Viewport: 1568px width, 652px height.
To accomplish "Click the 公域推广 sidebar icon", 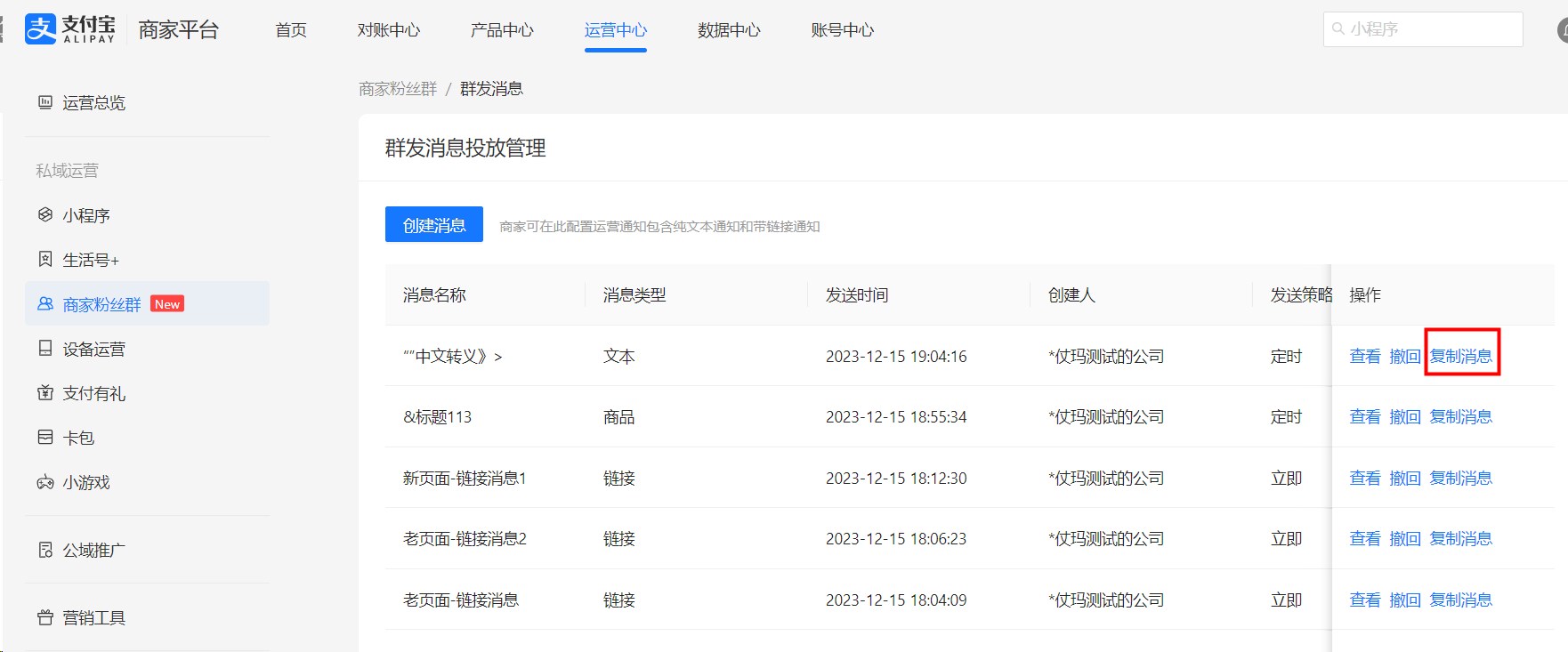I will (45, 550).
